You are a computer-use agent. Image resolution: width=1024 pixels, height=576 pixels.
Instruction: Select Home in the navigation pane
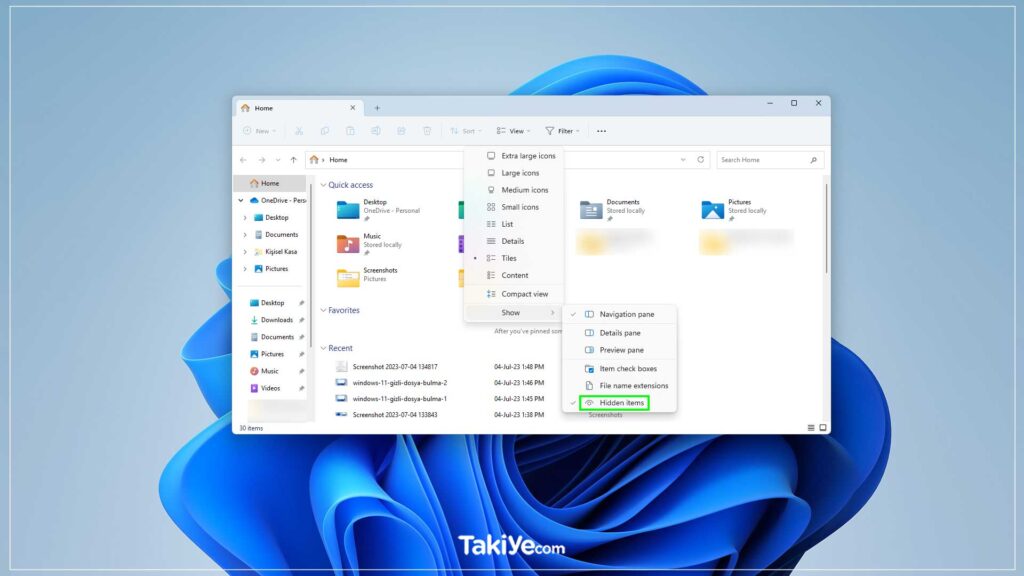tap(270, 184)
